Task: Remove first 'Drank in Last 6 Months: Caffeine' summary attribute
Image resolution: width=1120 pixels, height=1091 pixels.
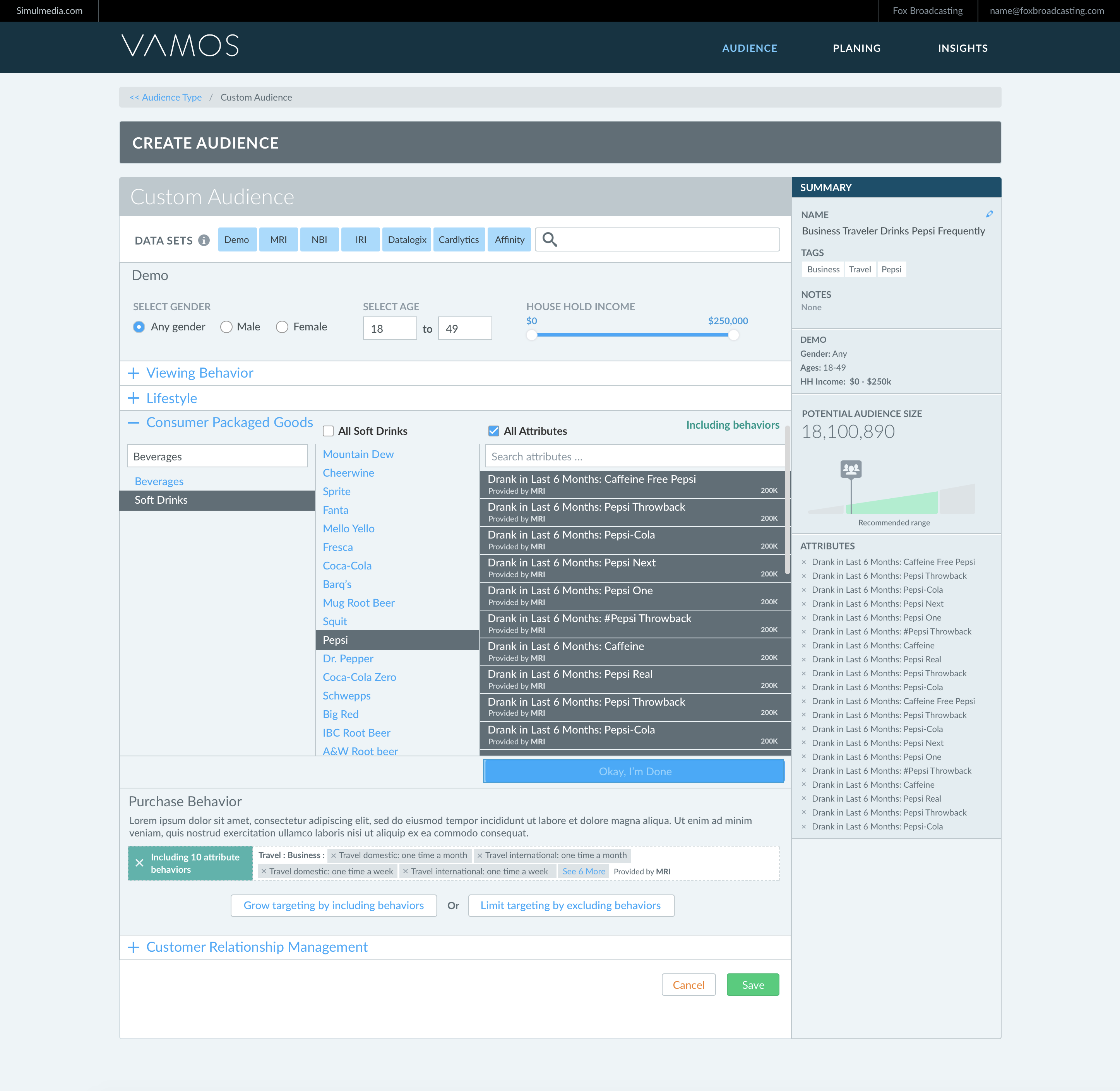Action: [x=803, y=646]
